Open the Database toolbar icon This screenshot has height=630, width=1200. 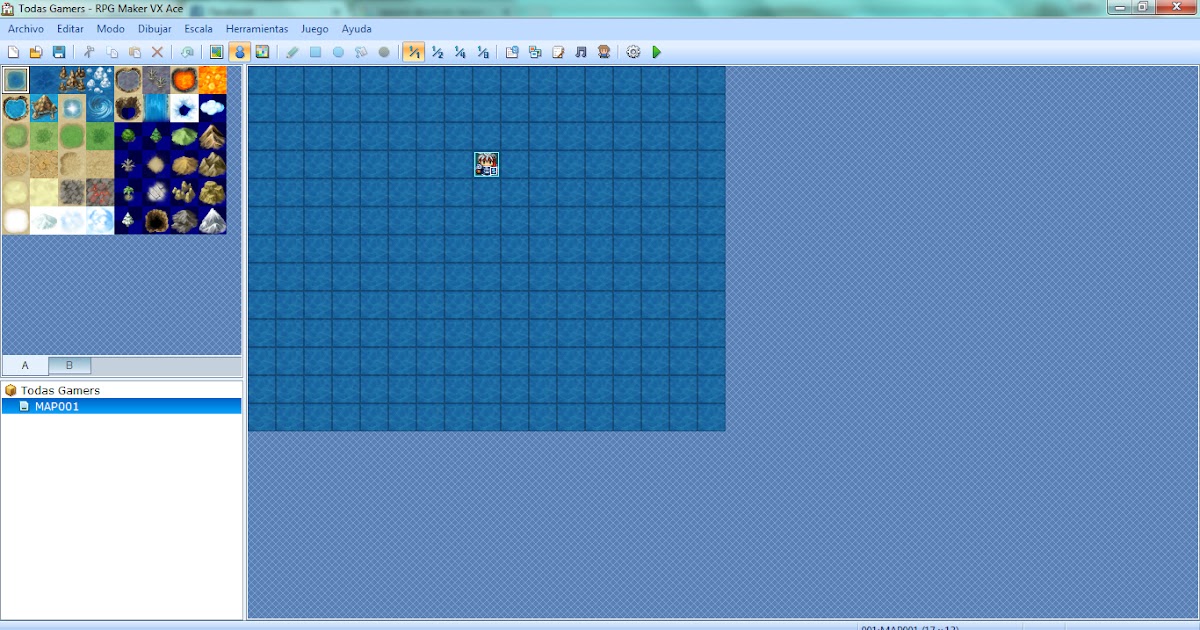tap(512, 52)
